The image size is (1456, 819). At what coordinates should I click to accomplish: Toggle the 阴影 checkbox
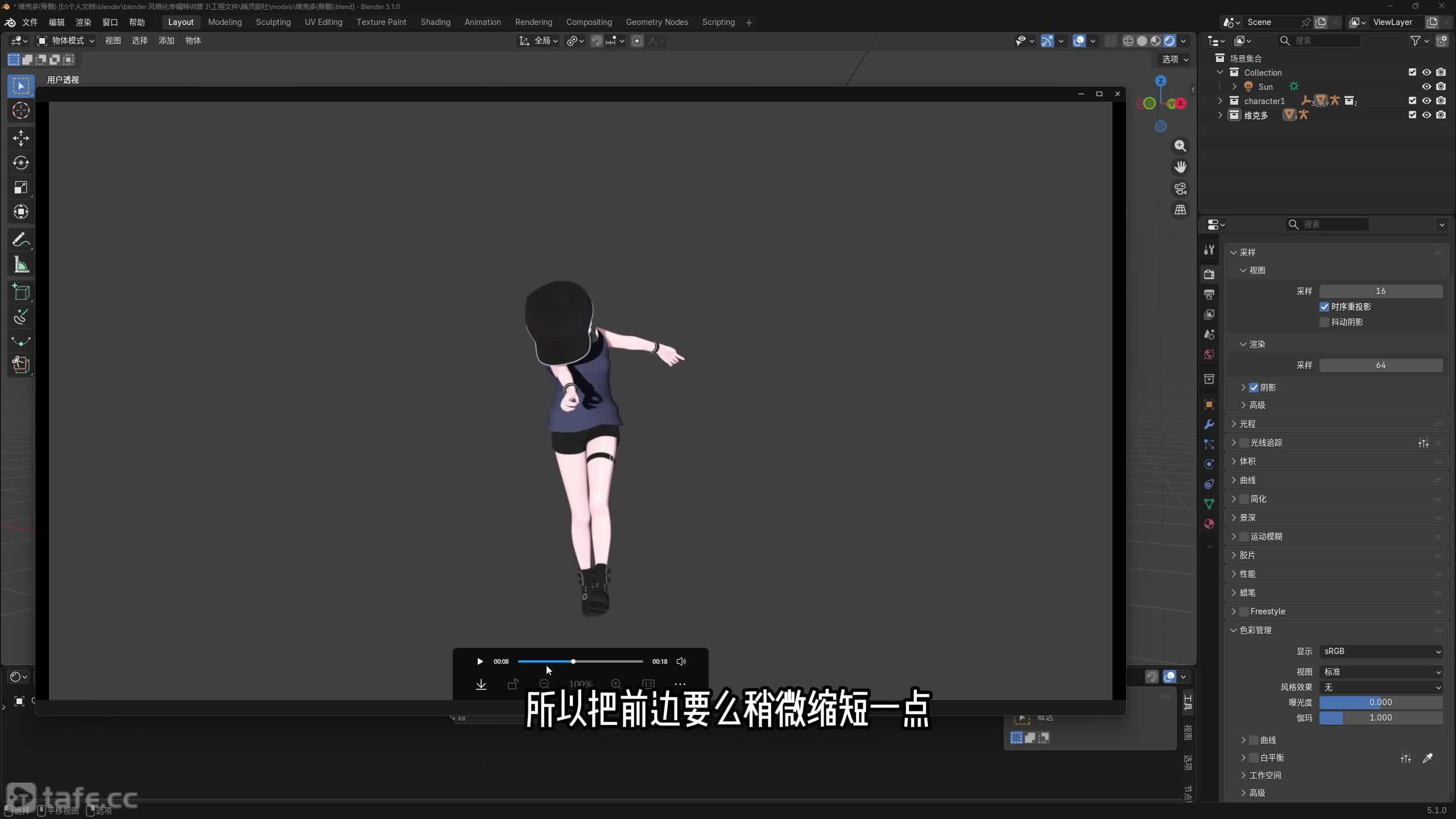point(1254,388)
